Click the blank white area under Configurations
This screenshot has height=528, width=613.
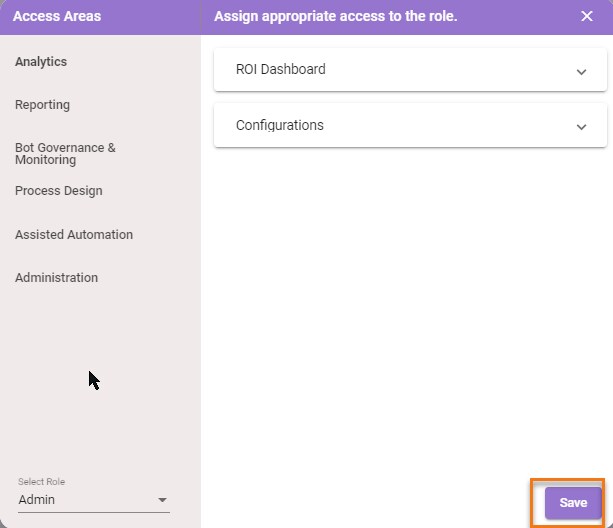click(407, 305)
